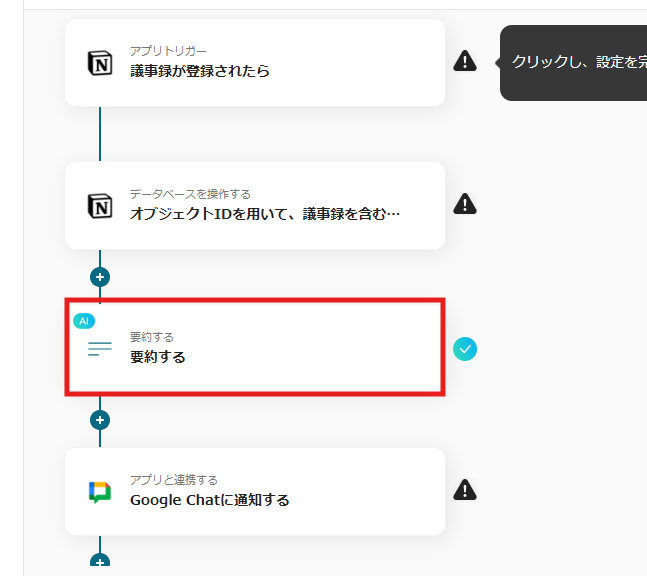Open the Google Chatに通知する step
The image size is (647, 576).
(x=255, y=492)
